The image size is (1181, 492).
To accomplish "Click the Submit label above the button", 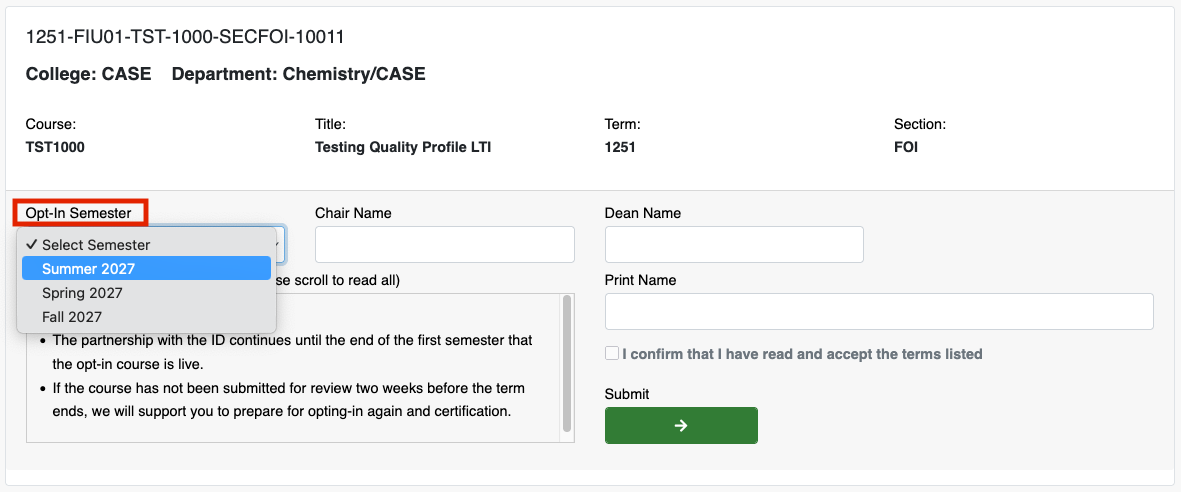I will (x=627, y=394).
